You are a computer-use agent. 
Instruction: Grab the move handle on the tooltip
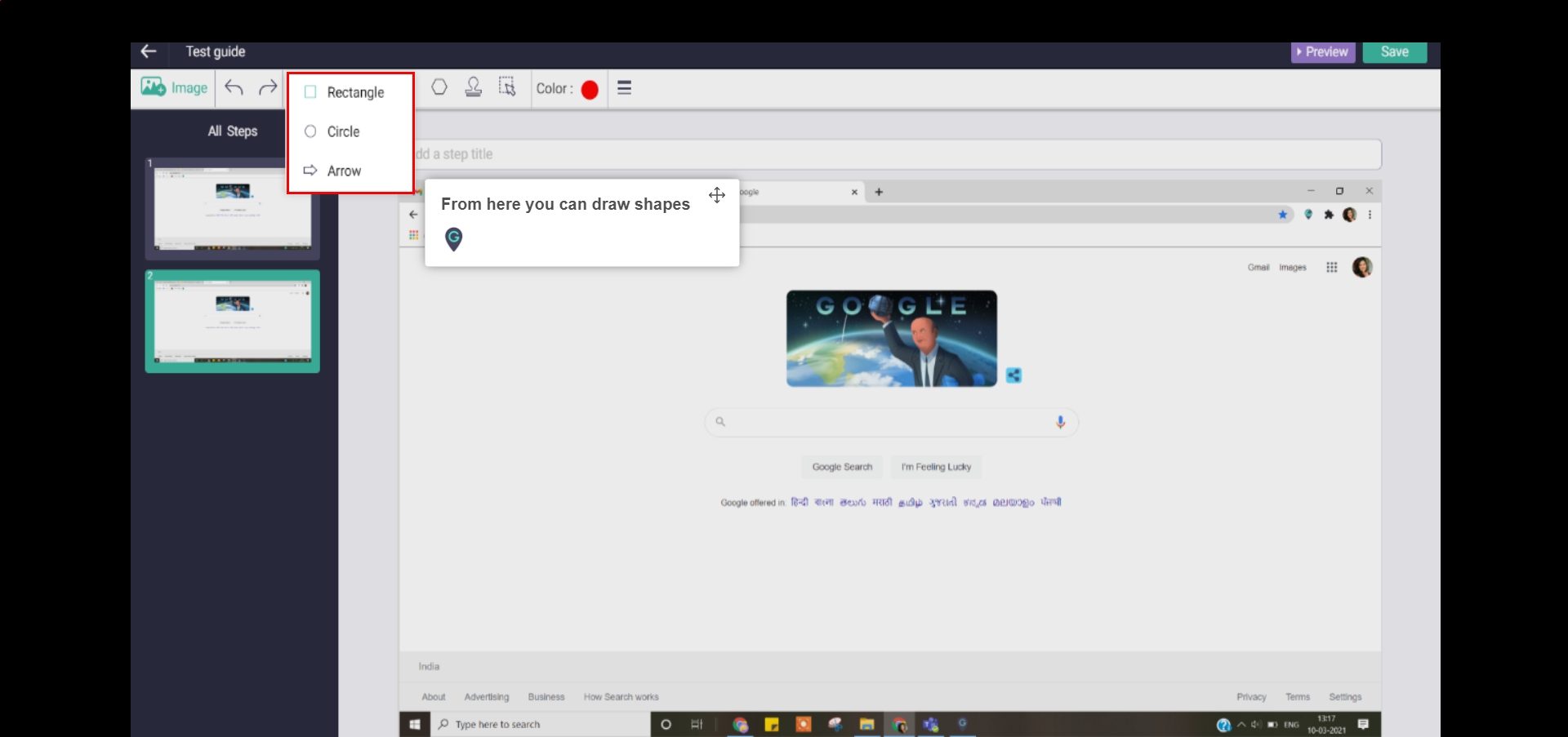[x=717, y=195]
